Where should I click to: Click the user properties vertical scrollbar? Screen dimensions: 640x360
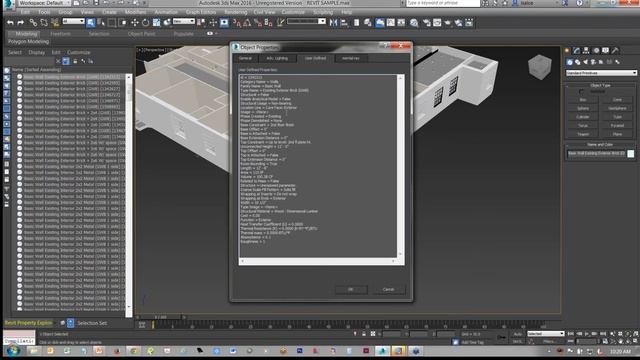click(400, 166)
